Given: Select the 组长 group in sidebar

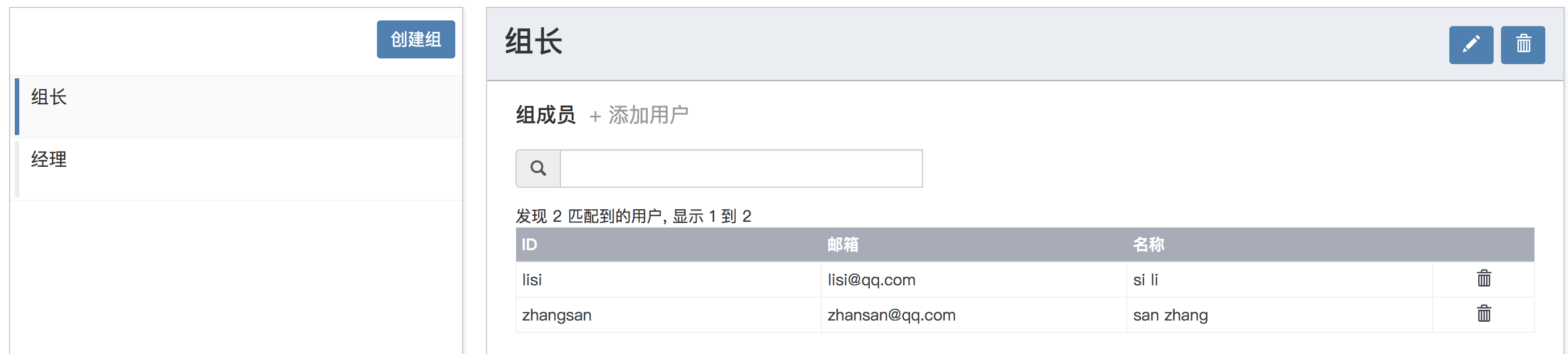Looking at the screenshot, I should [x=238, y=107].
